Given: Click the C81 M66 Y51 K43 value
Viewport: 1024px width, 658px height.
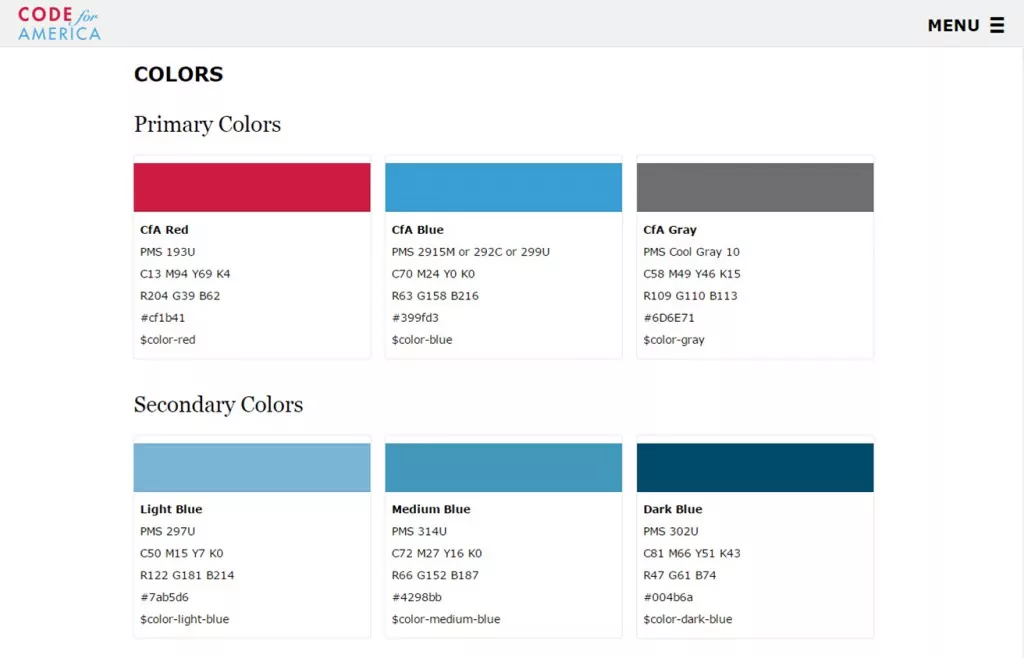Looking at the screenshot, I should pyautogui.click(x=692, y=554).
